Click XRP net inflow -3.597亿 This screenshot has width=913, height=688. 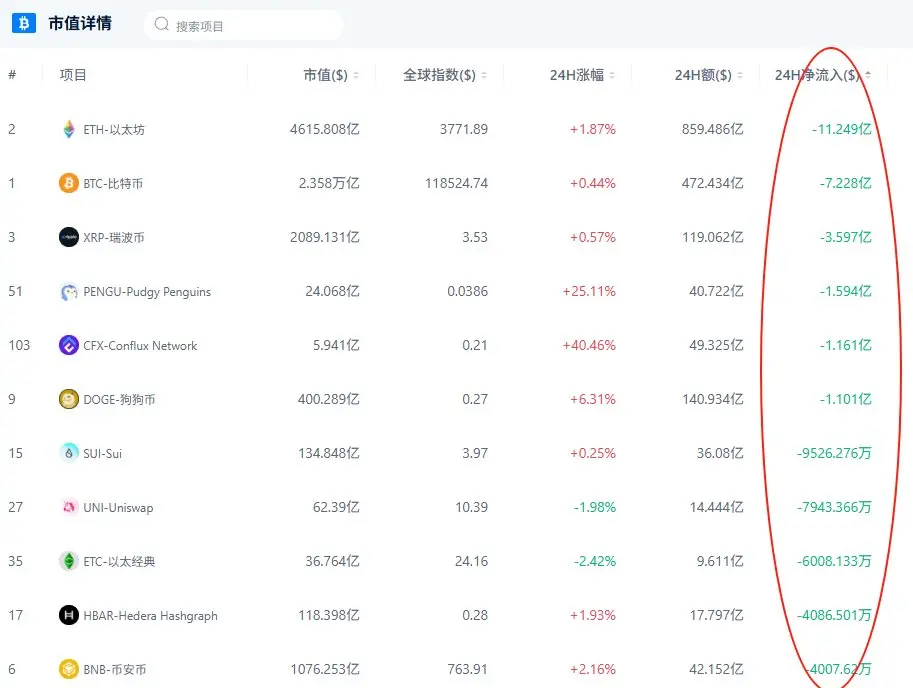845,237
